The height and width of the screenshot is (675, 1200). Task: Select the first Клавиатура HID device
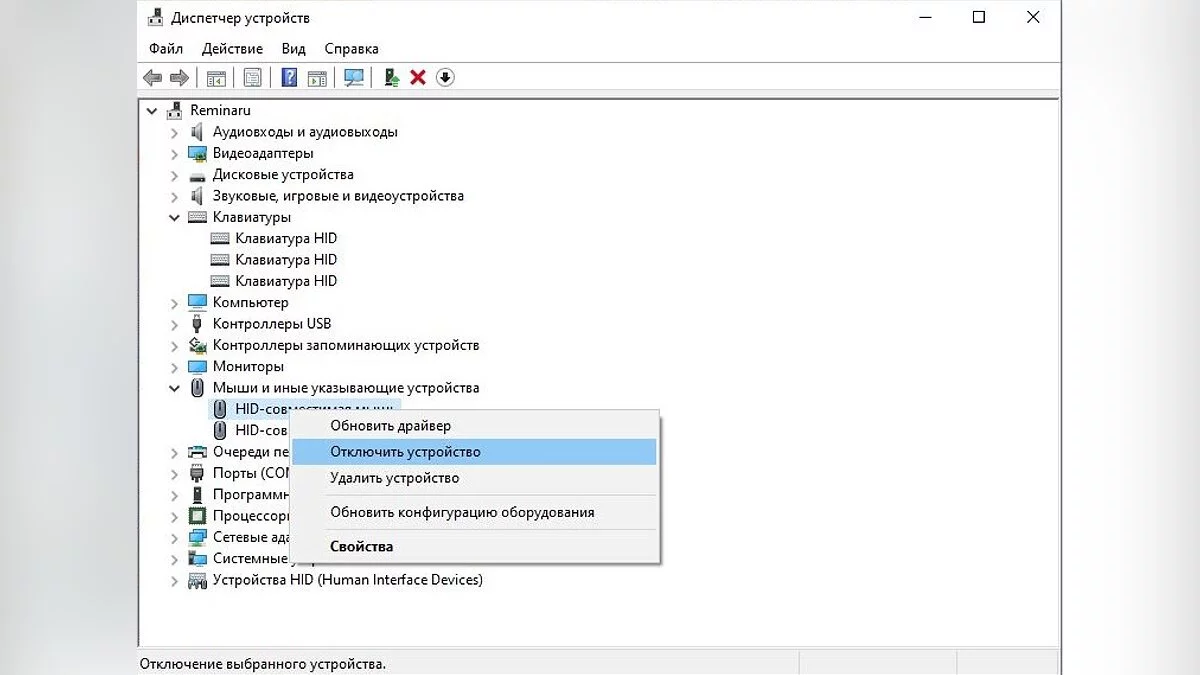286,238
